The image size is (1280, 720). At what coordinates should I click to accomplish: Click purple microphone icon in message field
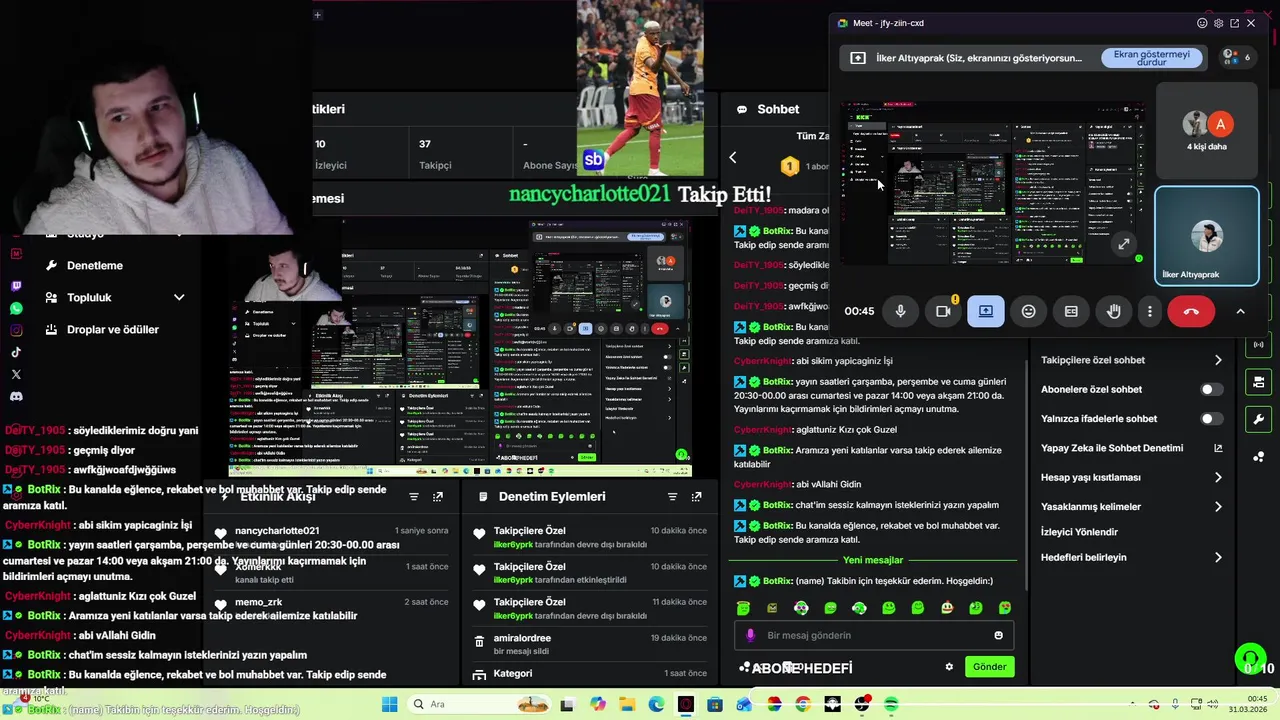pos(751,635)
